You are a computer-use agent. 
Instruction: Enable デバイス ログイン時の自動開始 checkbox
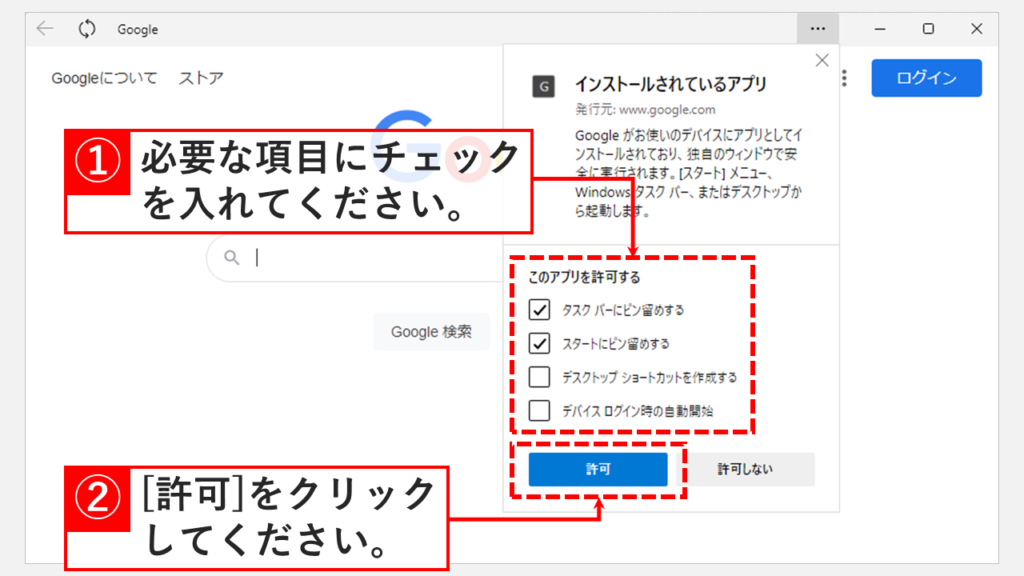[540, 410]
